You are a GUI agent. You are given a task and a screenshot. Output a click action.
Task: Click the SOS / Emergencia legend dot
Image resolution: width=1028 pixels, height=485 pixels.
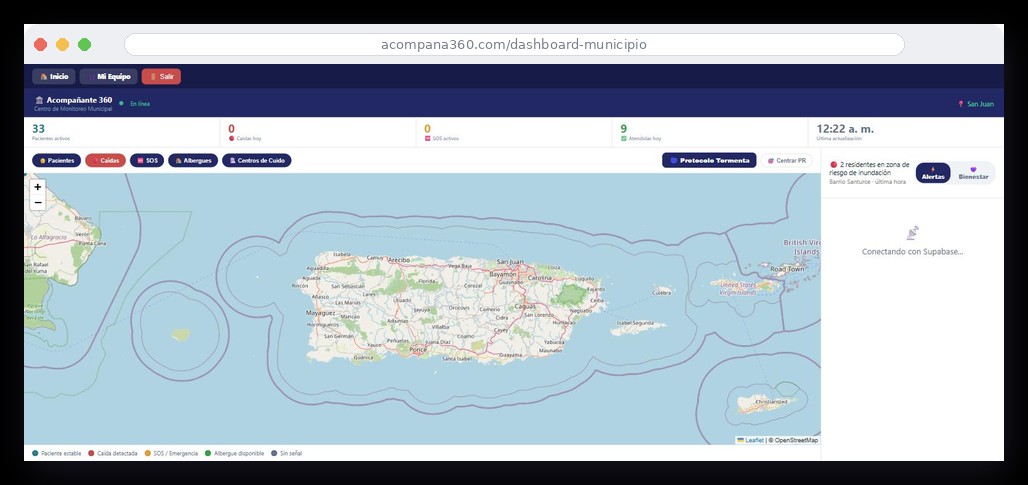tap(148, 453)
